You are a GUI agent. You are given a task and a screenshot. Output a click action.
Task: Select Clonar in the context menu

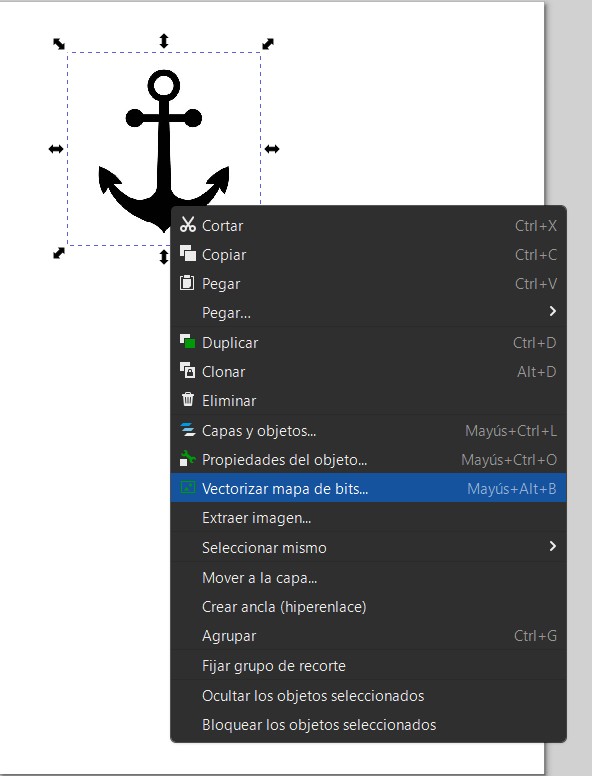click(368, 372)
